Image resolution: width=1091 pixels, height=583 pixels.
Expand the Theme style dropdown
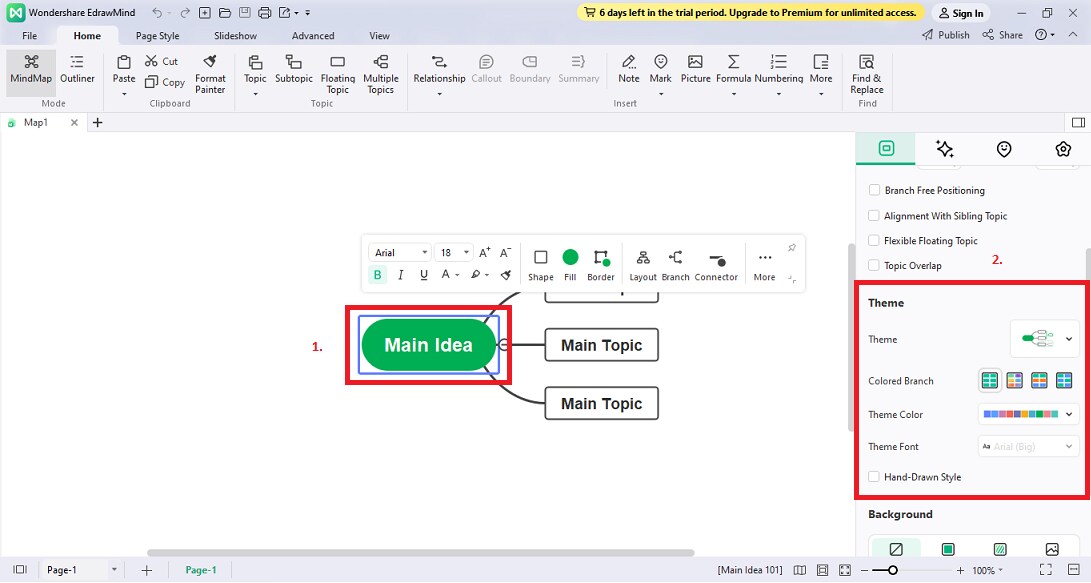point(1045,339)
